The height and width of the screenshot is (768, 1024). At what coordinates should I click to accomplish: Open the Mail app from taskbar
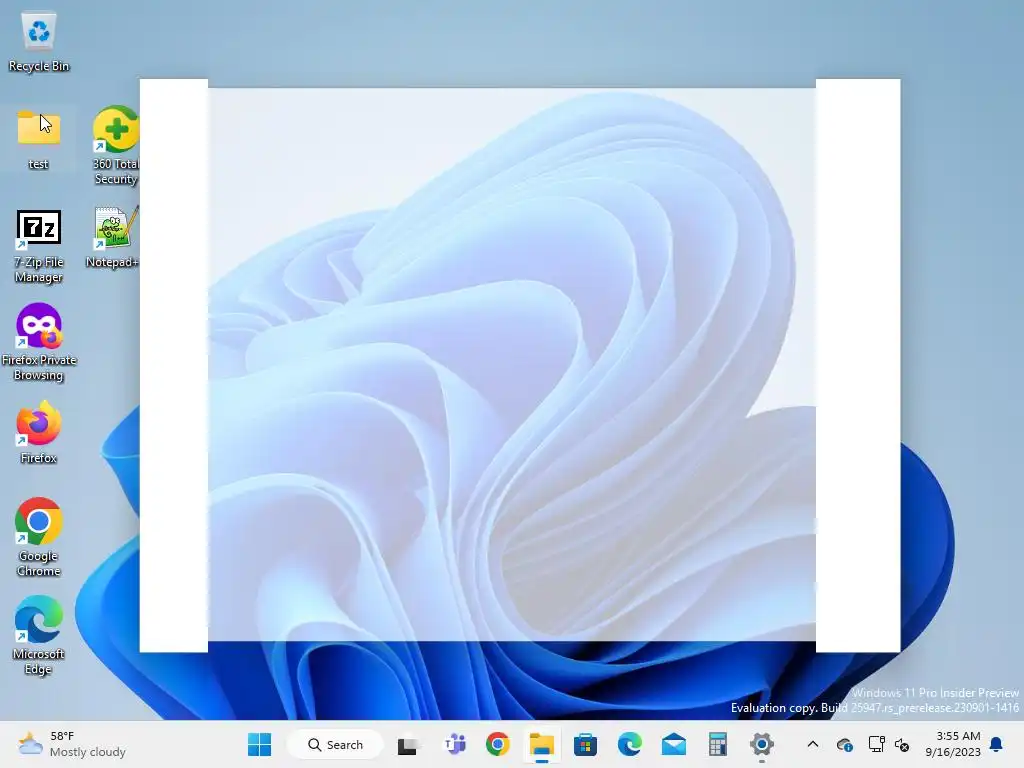pos(673,744)
